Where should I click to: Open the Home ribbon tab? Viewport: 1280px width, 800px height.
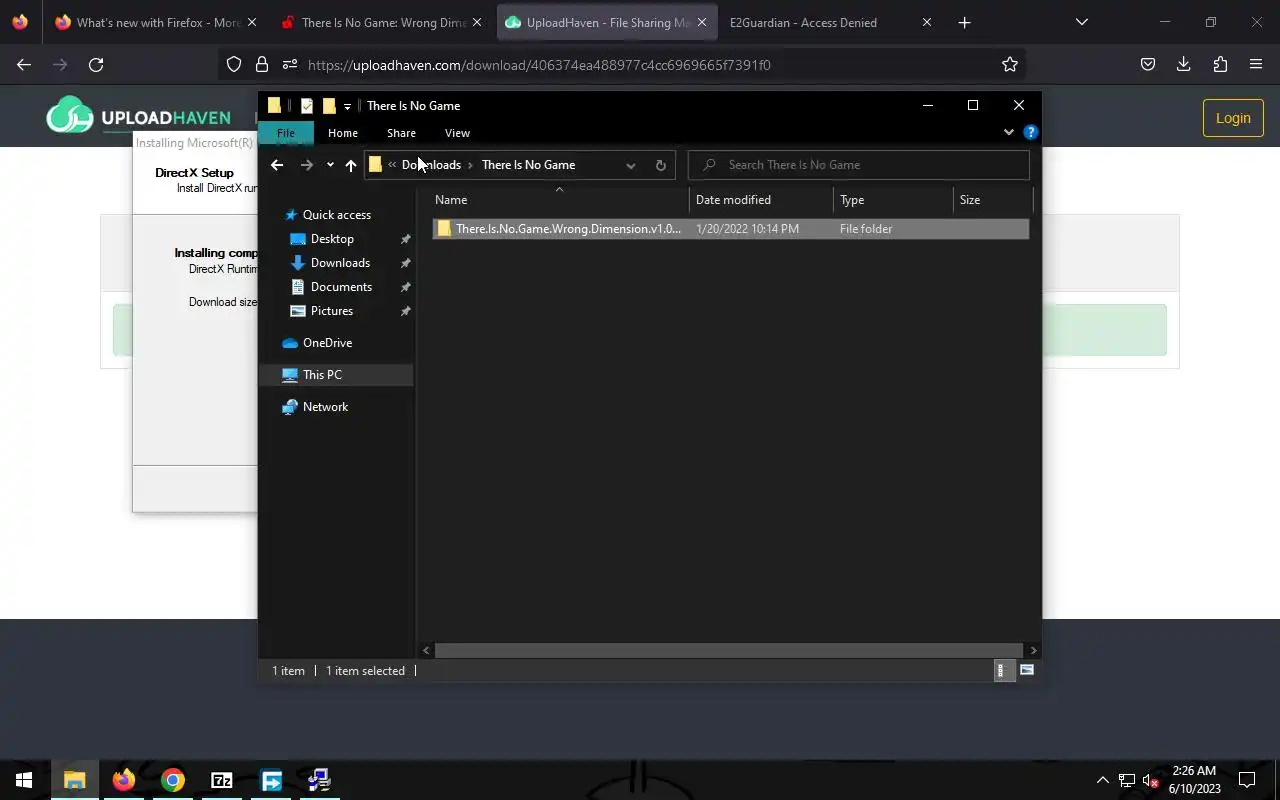(x=343, y=133)
